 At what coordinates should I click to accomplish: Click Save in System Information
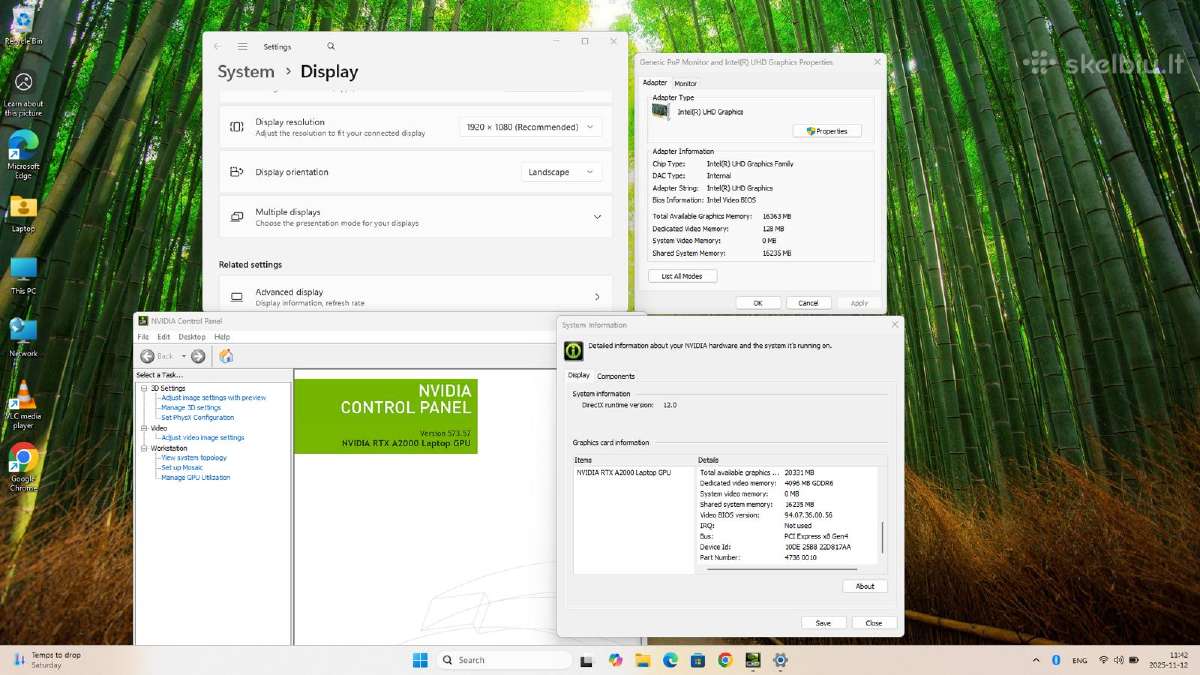[x=823, y=622]
